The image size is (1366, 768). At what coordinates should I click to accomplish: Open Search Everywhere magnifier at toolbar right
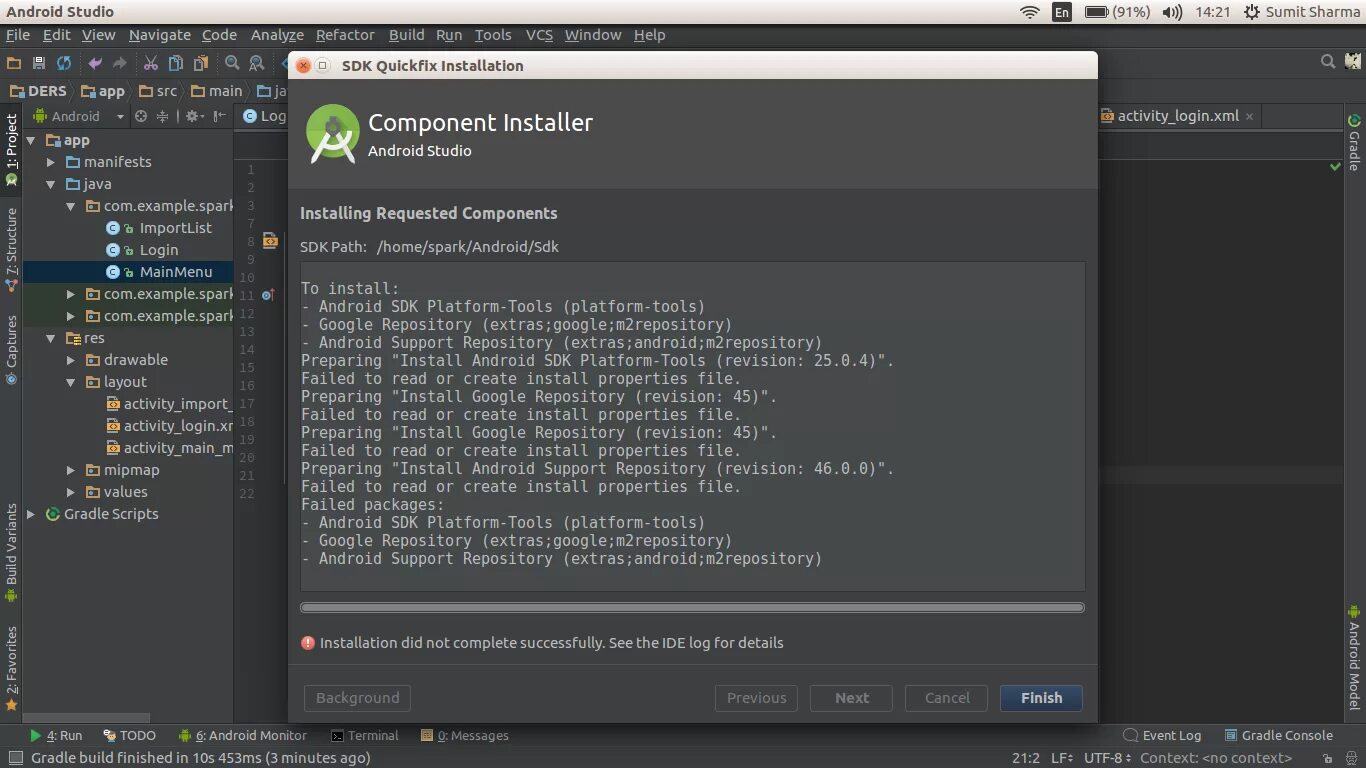pos(1328,62)
